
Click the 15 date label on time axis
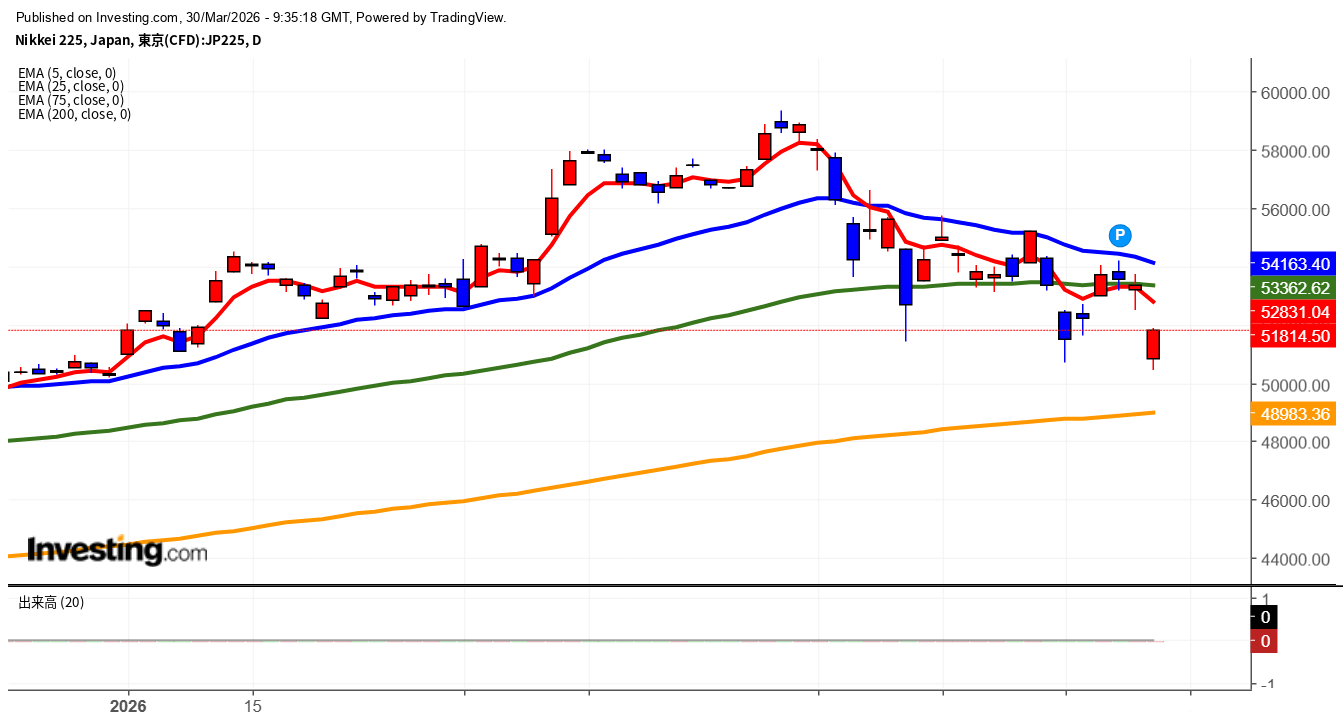coord(253,706)
